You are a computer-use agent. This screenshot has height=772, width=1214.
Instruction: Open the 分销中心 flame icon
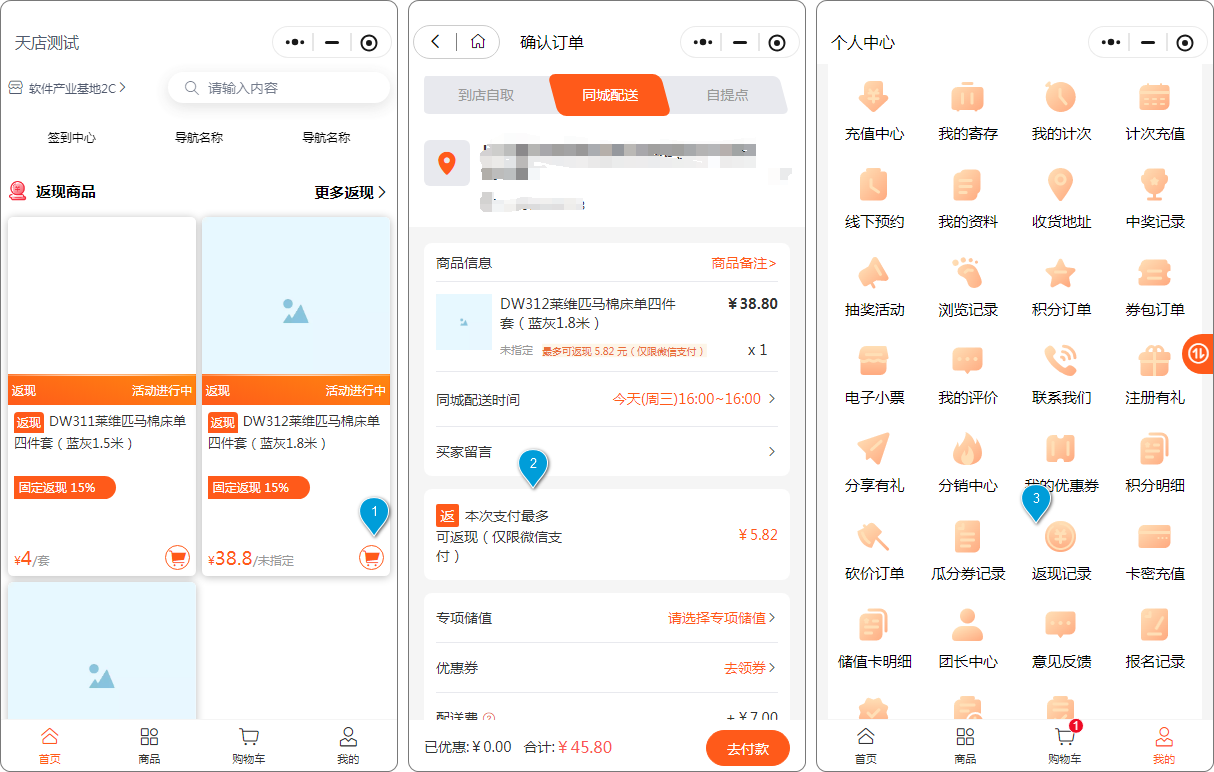point(967,450)
